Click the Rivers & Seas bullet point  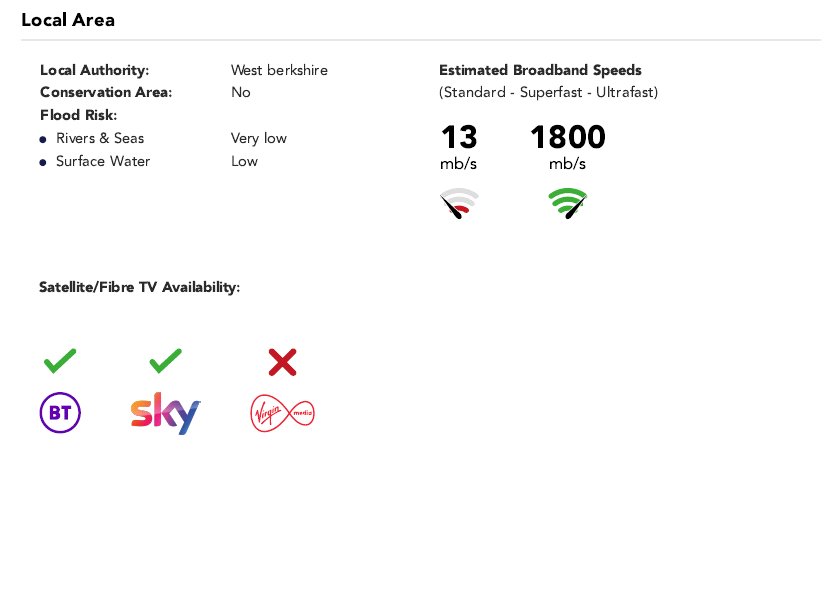tap(43, 140)
